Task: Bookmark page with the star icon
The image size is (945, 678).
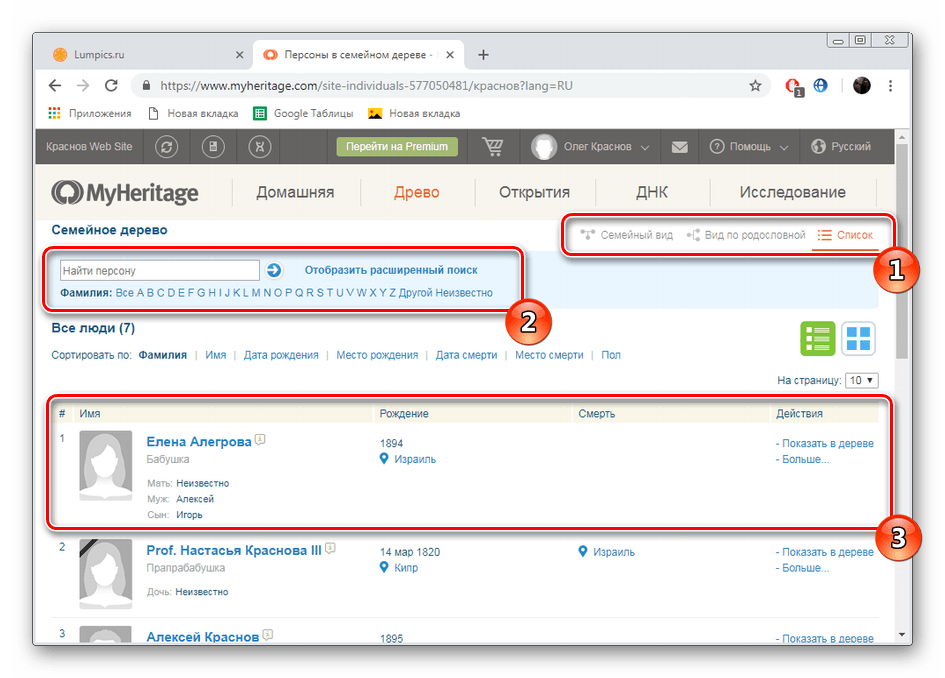Action: coord(755,86)
